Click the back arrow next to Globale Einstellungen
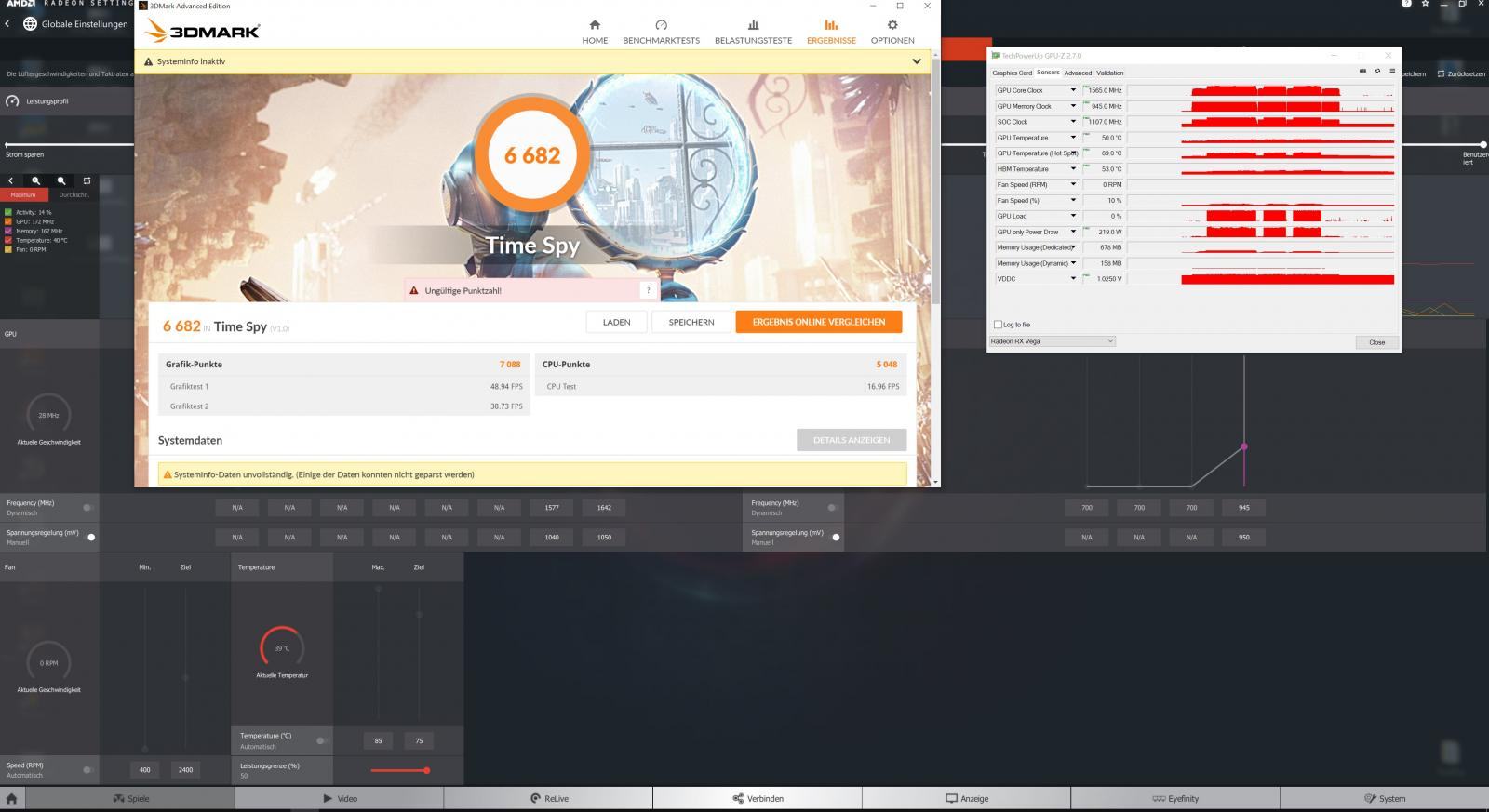Image resolution: width=1489 pixels, height=812 pixels. coord(7,23)
